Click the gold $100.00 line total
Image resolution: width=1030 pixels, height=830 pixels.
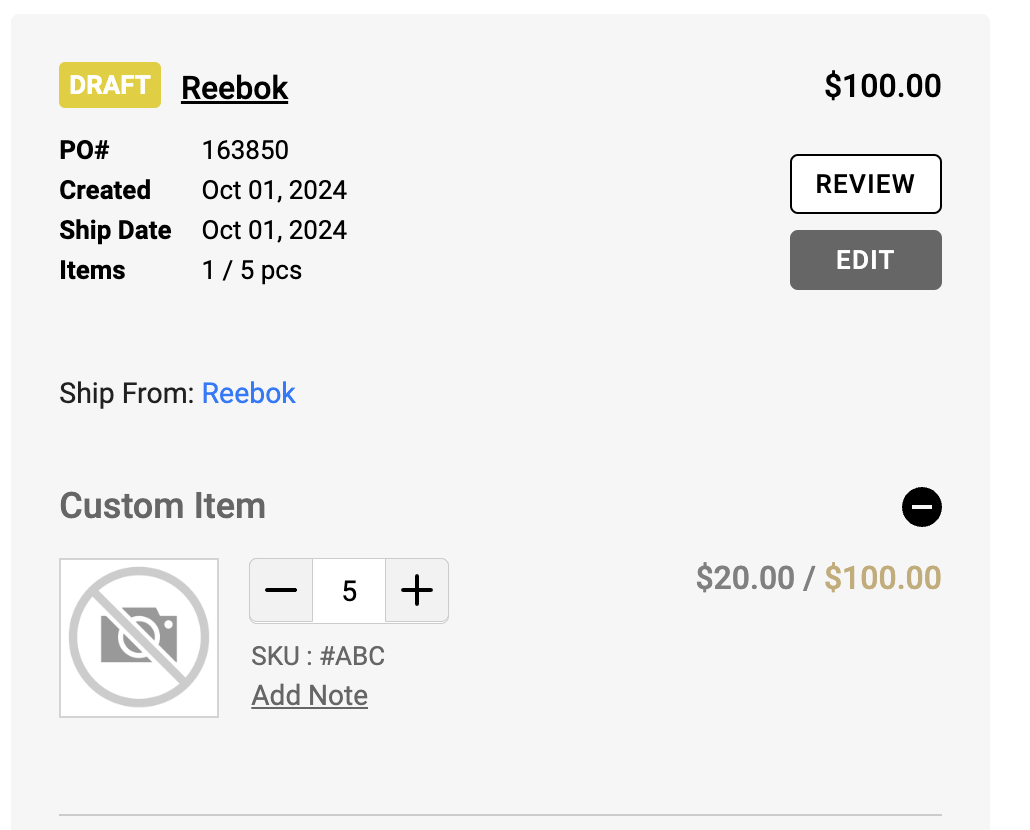(883, 578)
